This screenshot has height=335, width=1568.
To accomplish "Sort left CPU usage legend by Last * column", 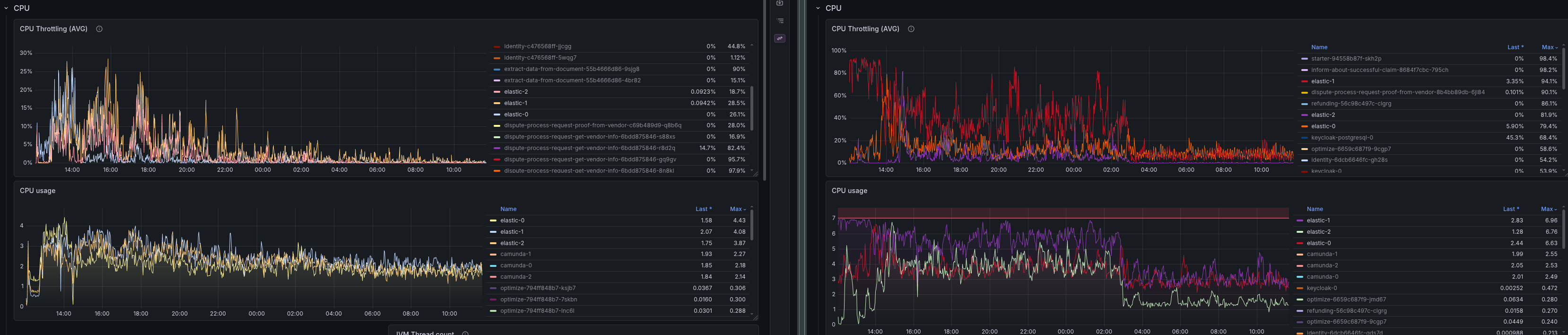I will click(x=704, y=209).
